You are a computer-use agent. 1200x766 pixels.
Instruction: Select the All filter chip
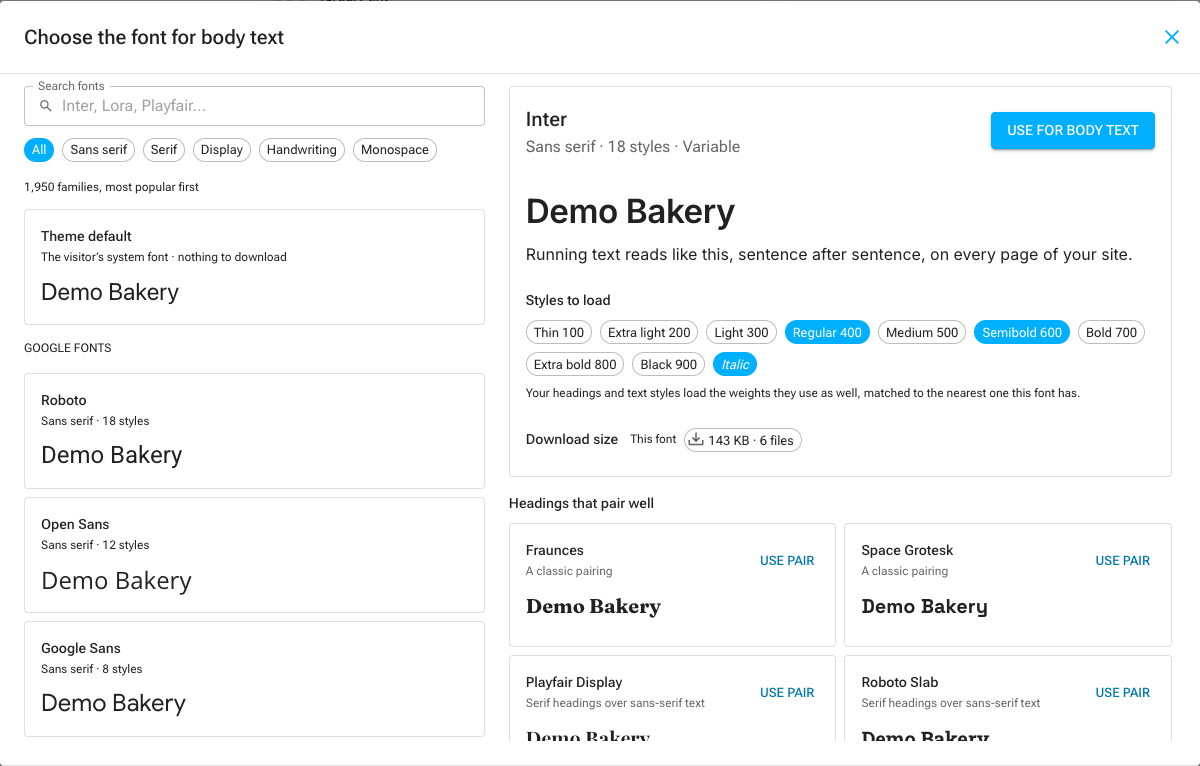point(39,150)
